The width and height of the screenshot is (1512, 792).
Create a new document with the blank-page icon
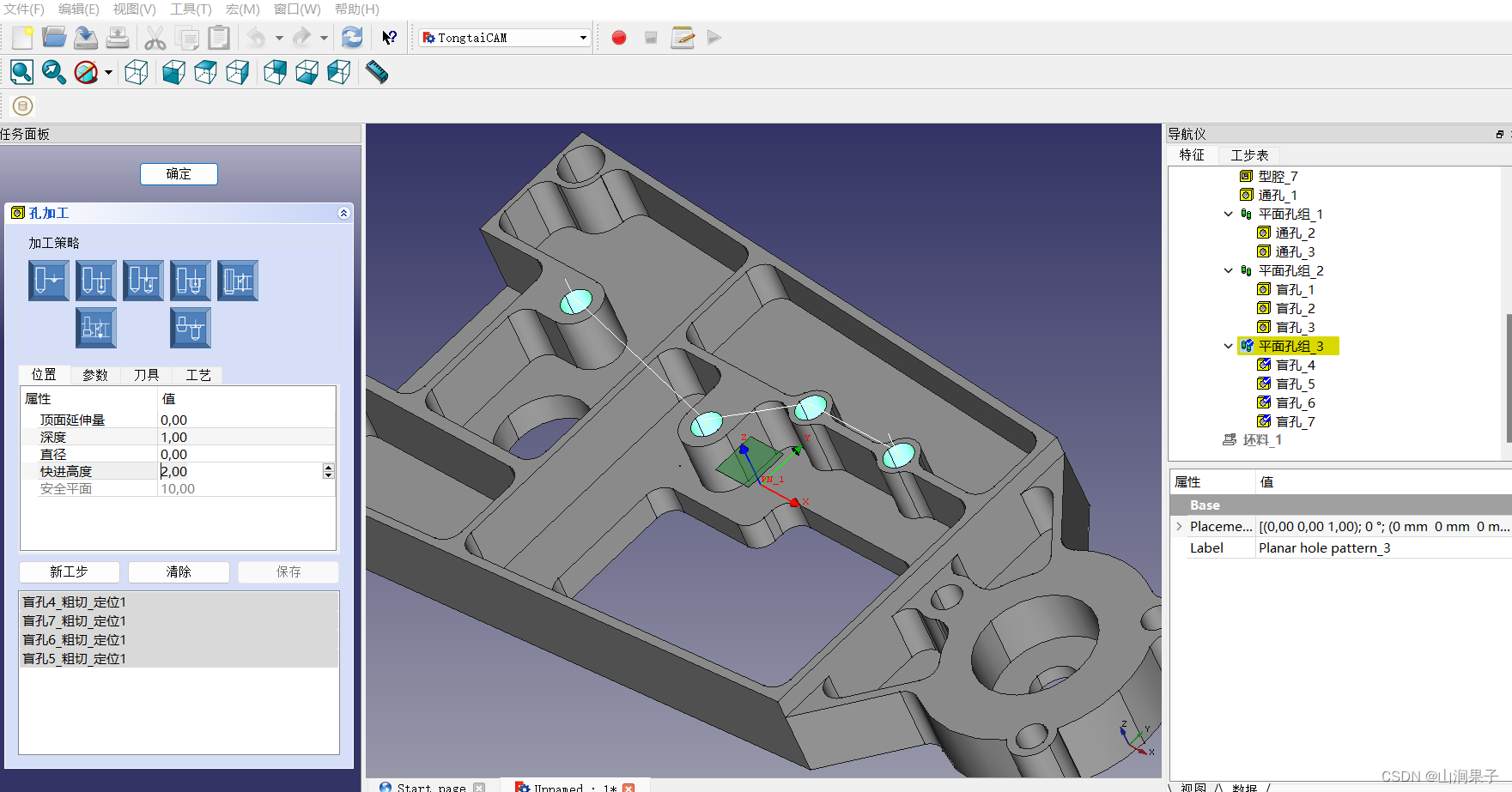[23, 38]
